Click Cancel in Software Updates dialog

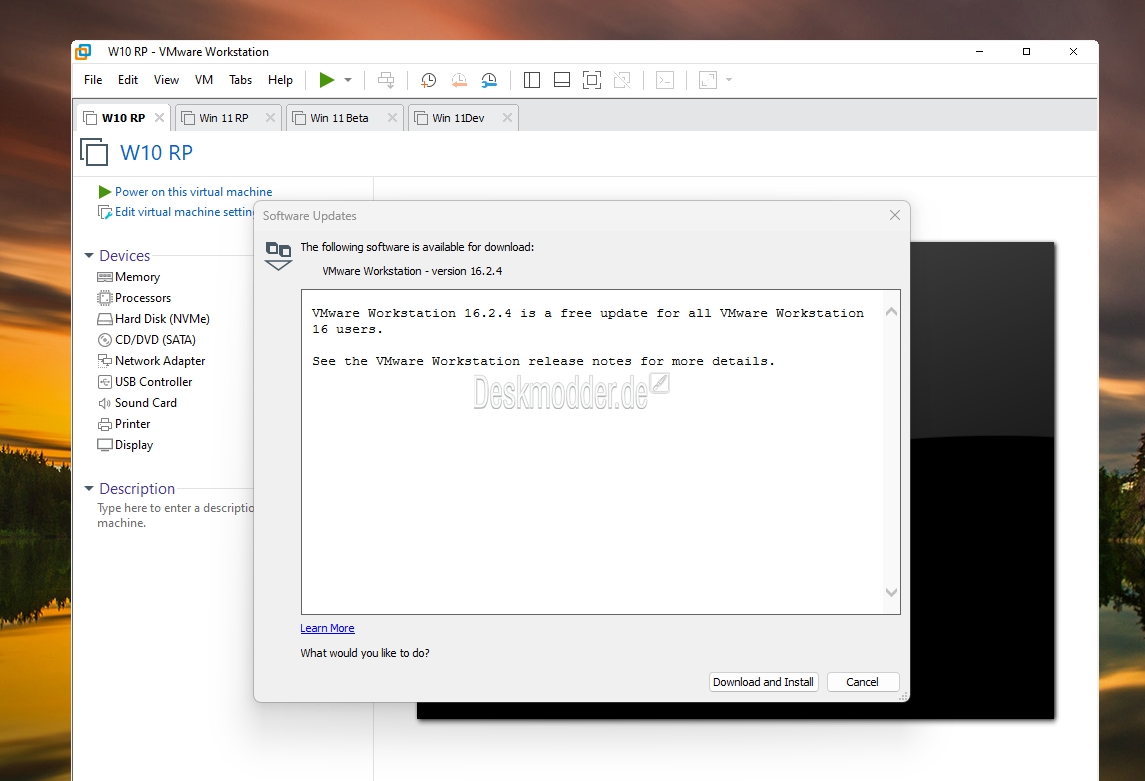click(x=862, y=682)
